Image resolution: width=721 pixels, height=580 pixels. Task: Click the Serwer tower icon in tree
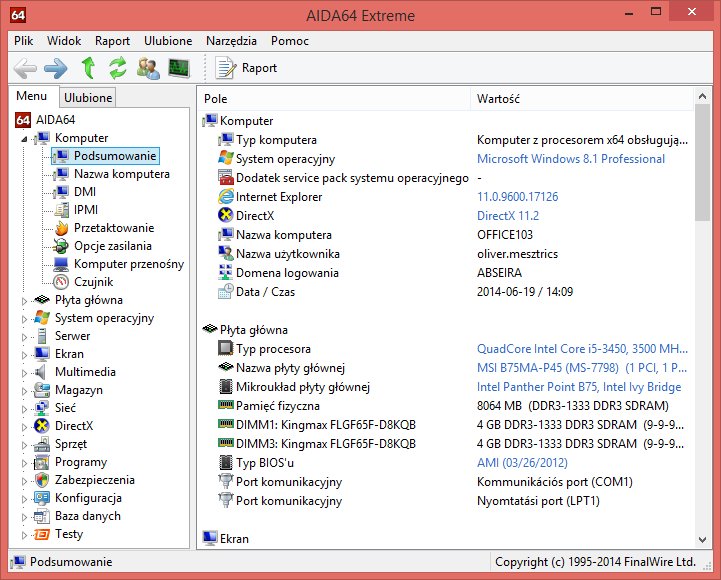tap(42, 336)
